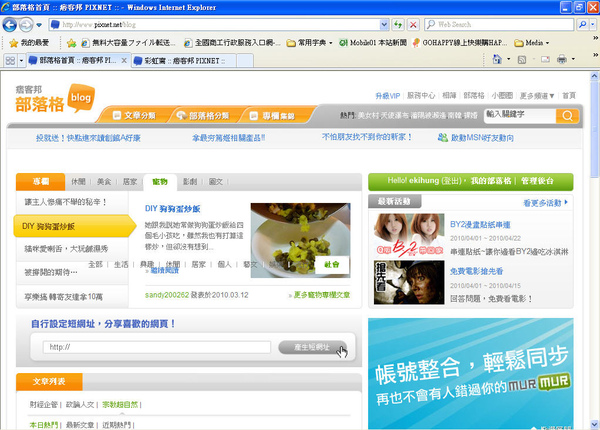Click the Quick Tabs grid icon

tap(10, 60)
